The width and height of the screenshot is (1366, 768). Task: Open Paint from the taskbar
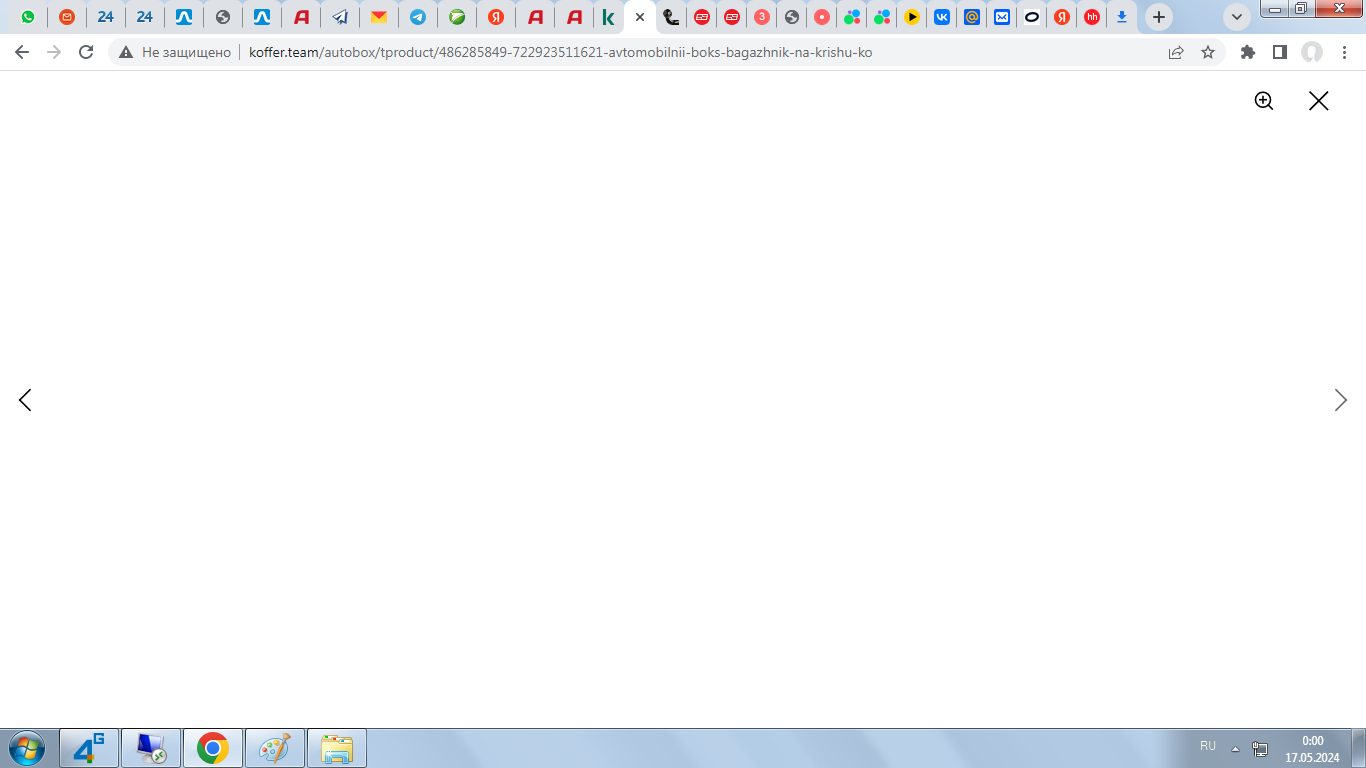274,748
